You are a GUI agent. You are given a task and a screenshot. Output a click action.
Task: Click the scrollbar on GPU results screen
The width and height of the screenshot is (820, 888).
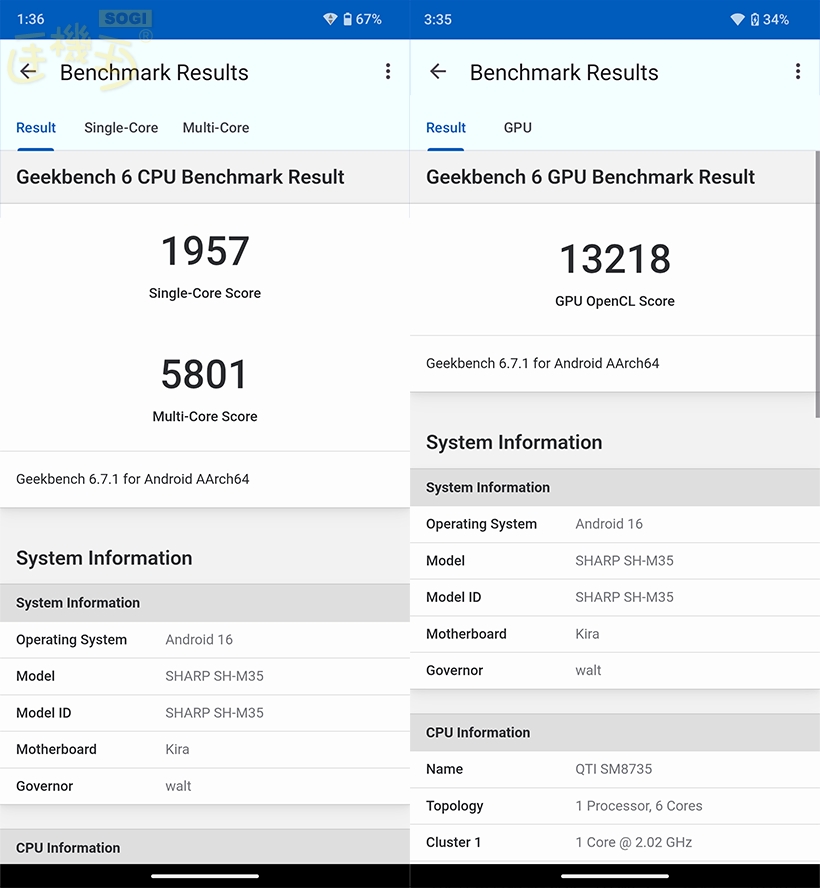click(x=817, y=284)
